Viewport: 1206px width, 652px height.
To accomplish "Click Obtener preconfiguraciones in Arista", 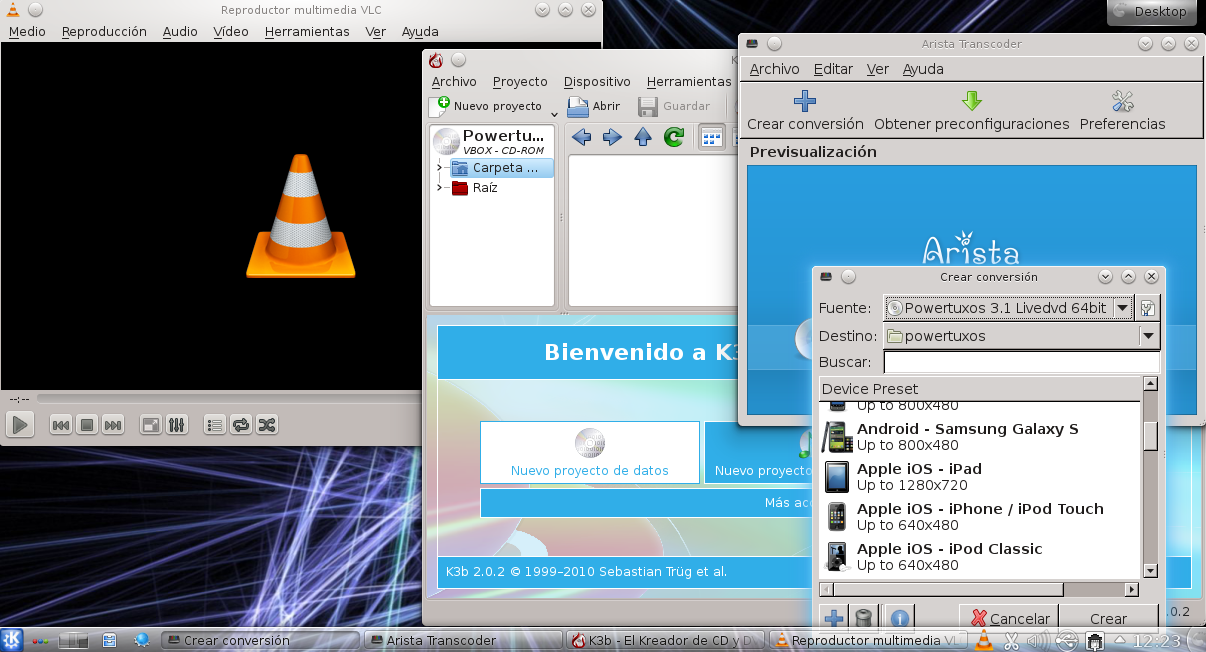I will pos(972,111).
